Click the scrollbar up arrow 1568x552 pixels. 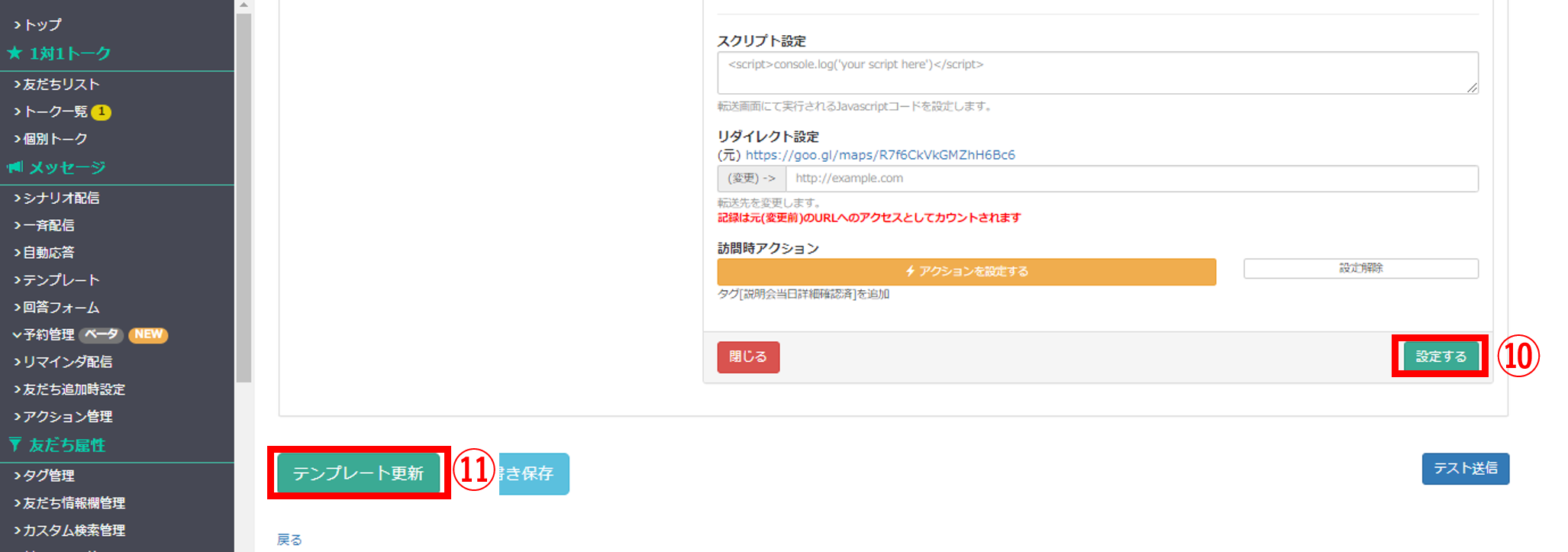pos(244,5)
